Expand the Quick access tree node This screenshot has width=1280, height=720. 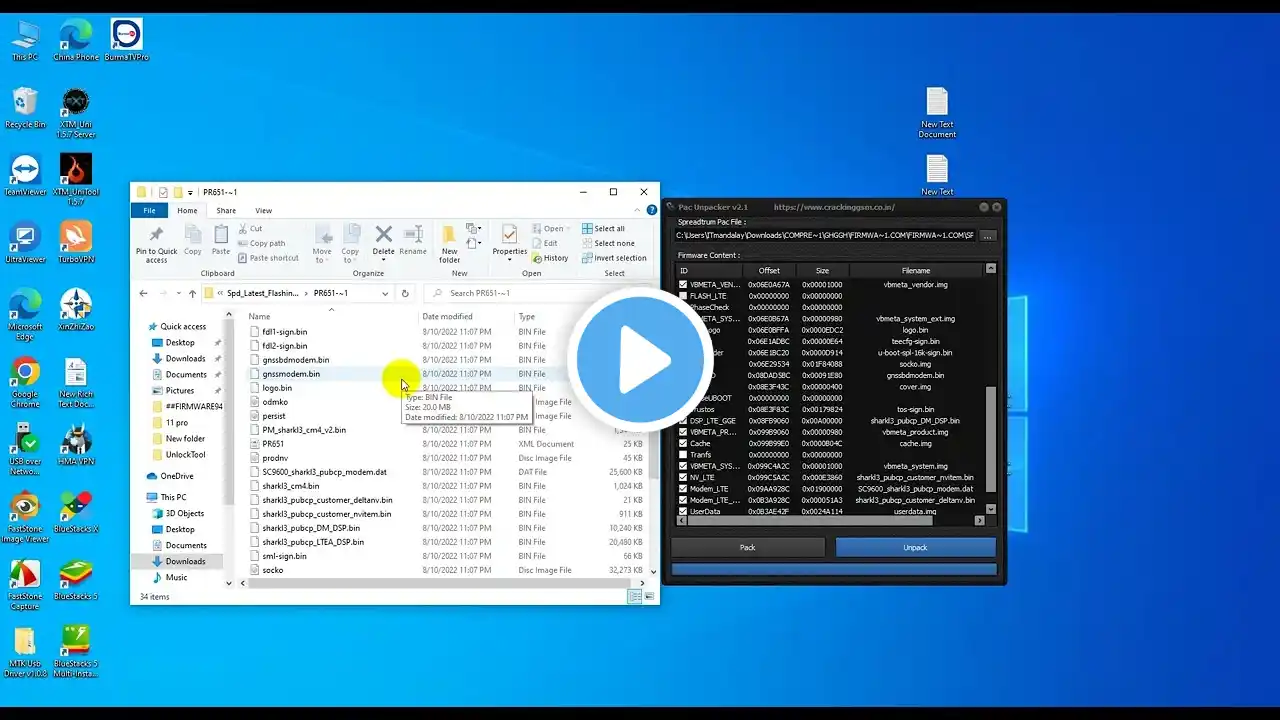(141, 327)
